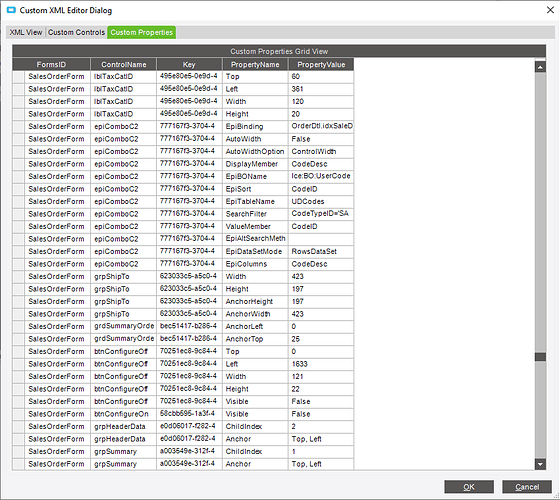This screenshot has height=500, width=560.
Task: Click the Cancel button
Action: click(x=527, y=487)
